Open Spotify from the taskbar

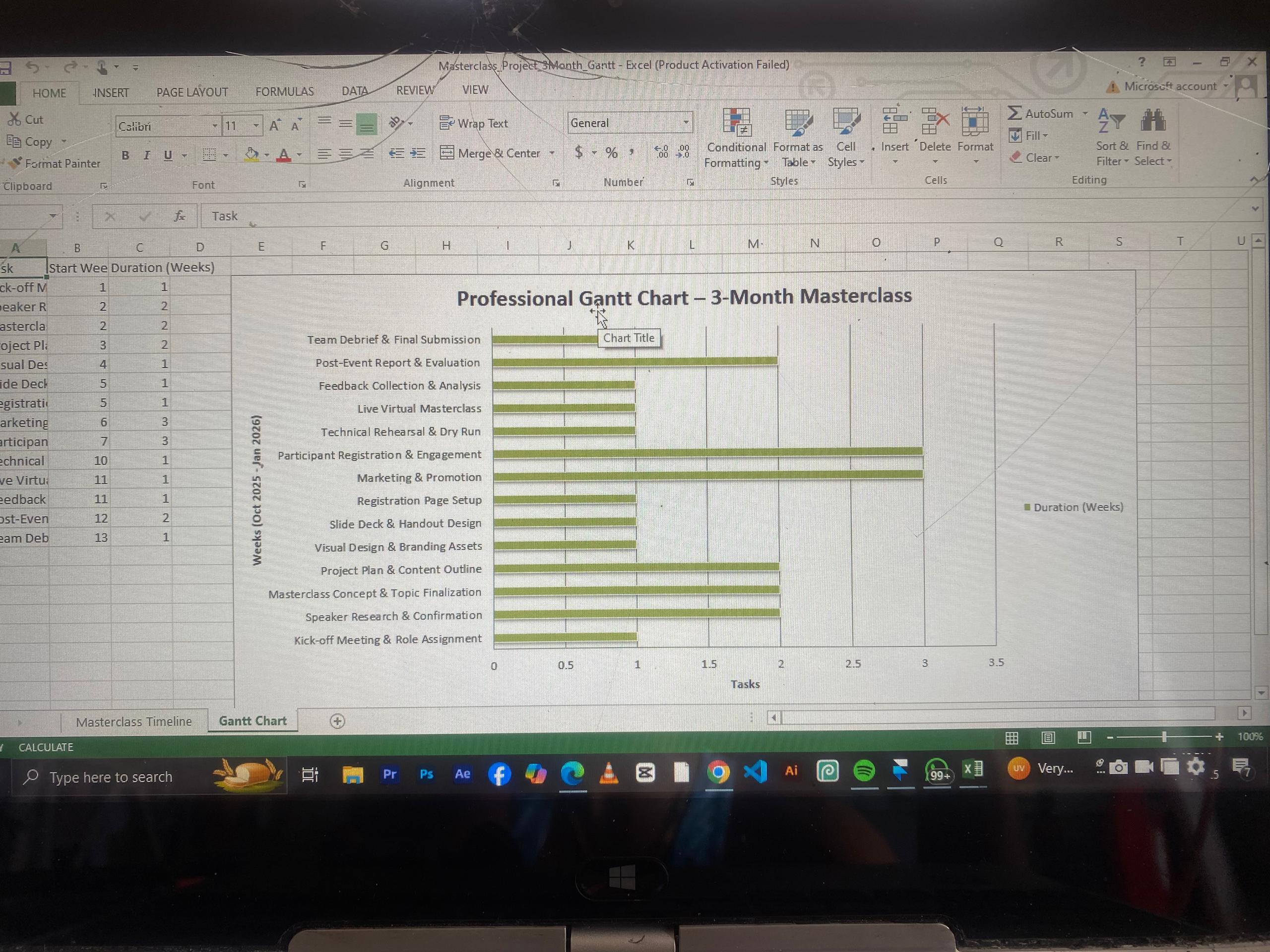[x=864, y=771]
